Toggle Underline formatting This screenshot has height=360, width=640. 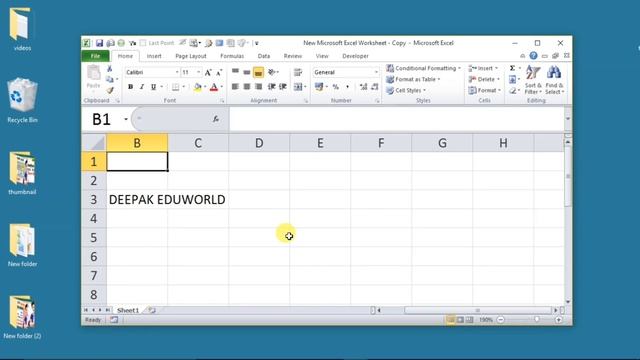[x=153, y=87]
